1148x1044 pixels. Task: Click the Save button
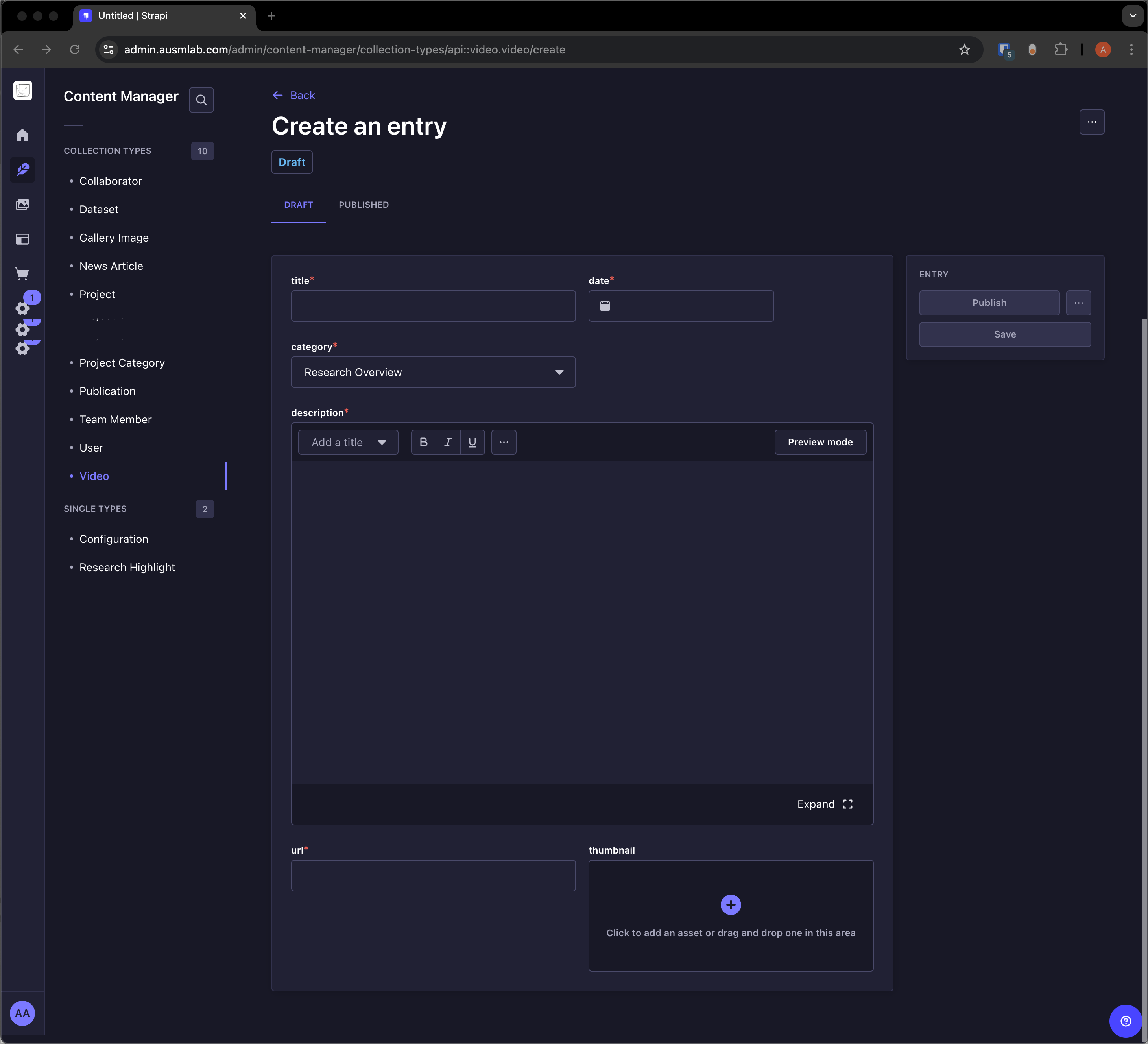click(x=1004, y=334)
